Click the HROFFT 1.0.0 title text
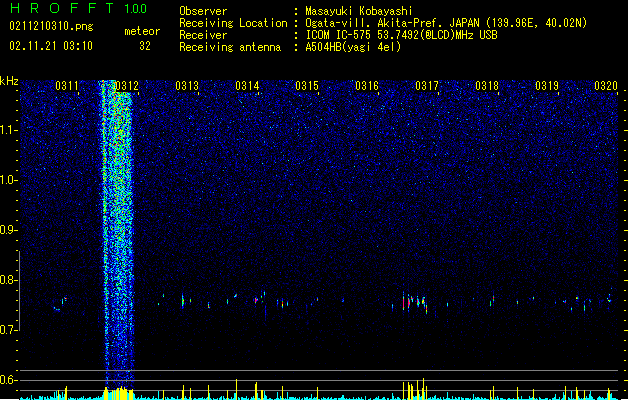The height and width of the screenshot is (400, 629). pyautogui.click(x=78, y=8)
